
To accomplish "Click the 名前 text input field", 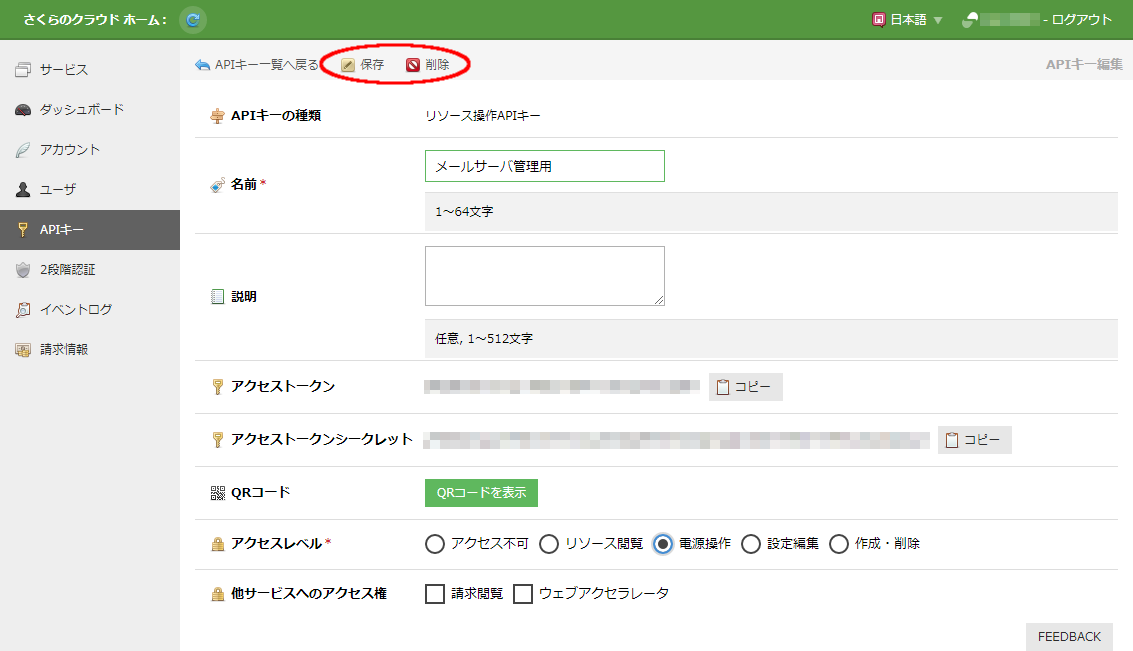I will click(x=544, y=166).
